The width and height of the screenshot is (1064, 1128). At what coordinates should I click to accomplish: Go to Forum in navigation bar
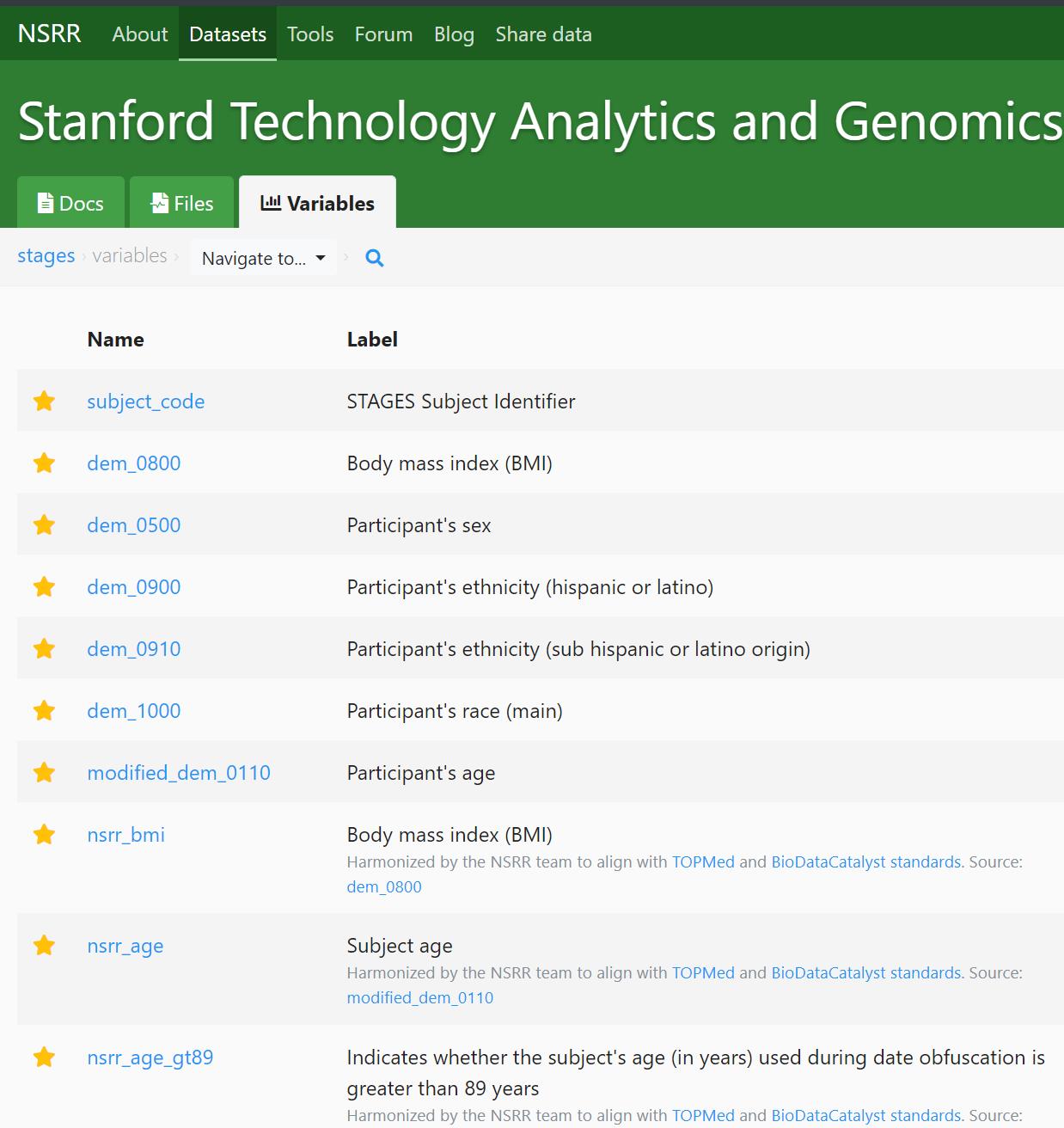383,34
